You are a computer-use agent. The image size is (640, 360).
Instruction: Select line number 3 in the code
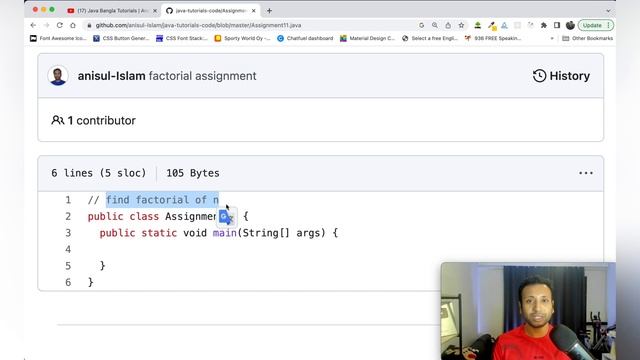click(x=68, y=233)
